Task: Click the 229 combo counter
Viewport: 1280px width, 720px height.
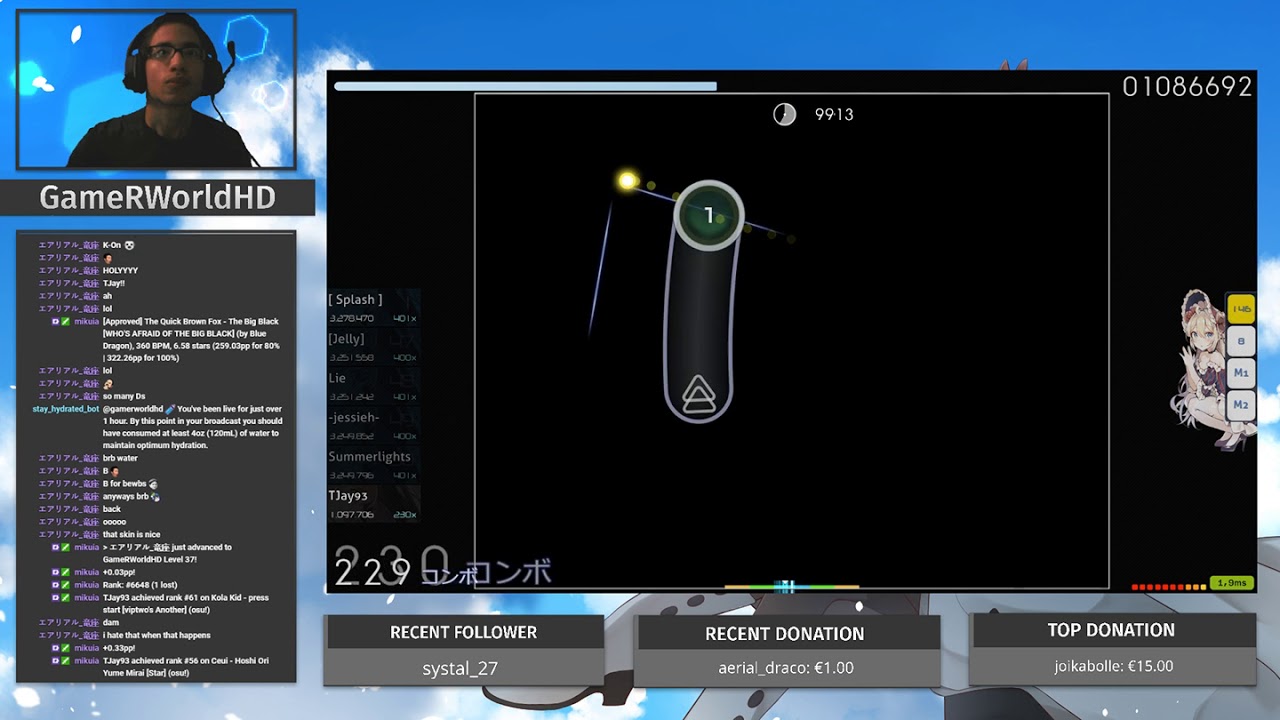Action: coord(372,572)
